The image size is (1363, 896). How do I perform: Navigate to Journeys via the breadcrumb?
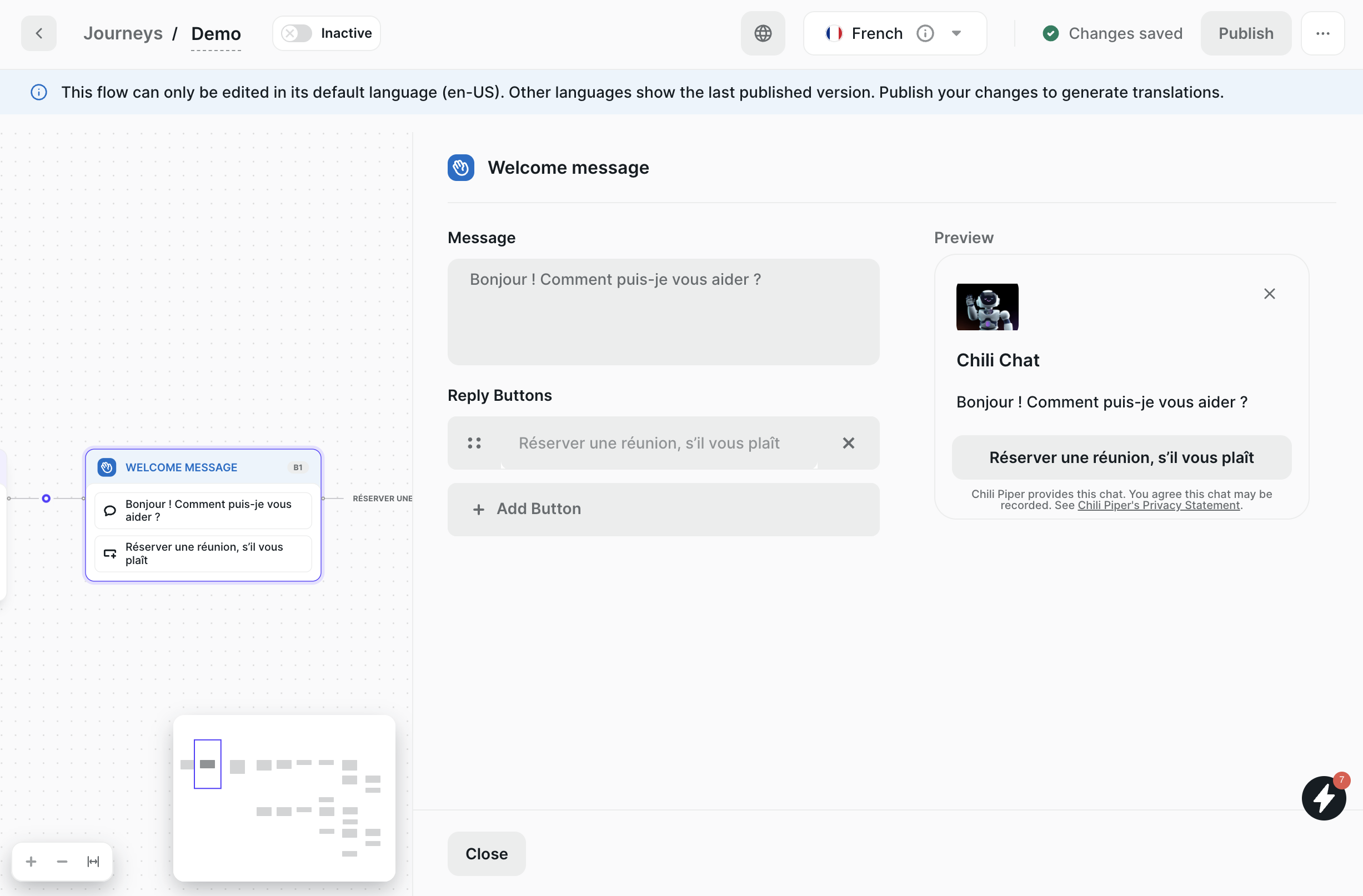[123, 33]
